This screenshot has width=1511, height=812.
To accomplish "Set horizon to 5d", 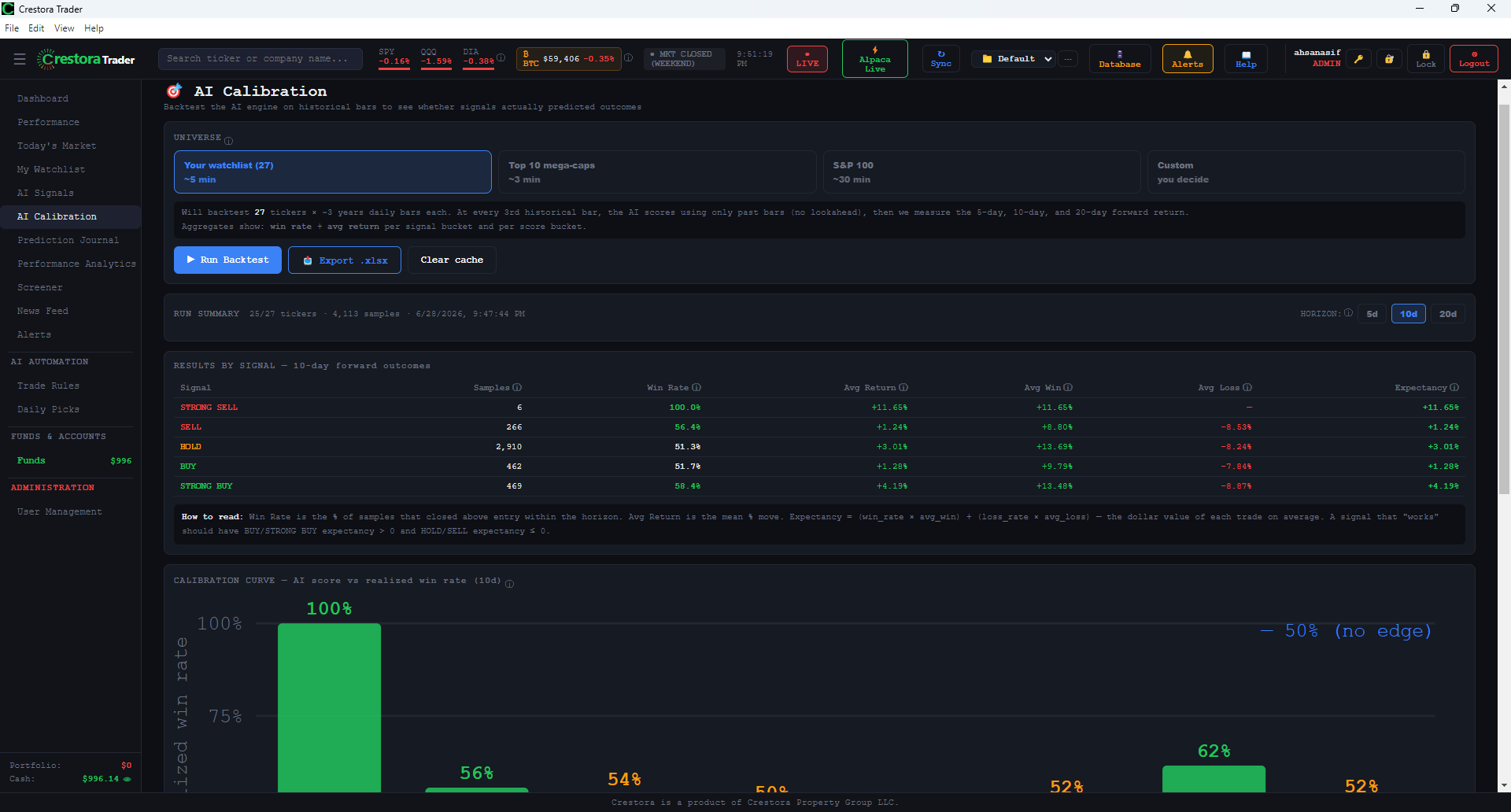I will click(1372, 314).
